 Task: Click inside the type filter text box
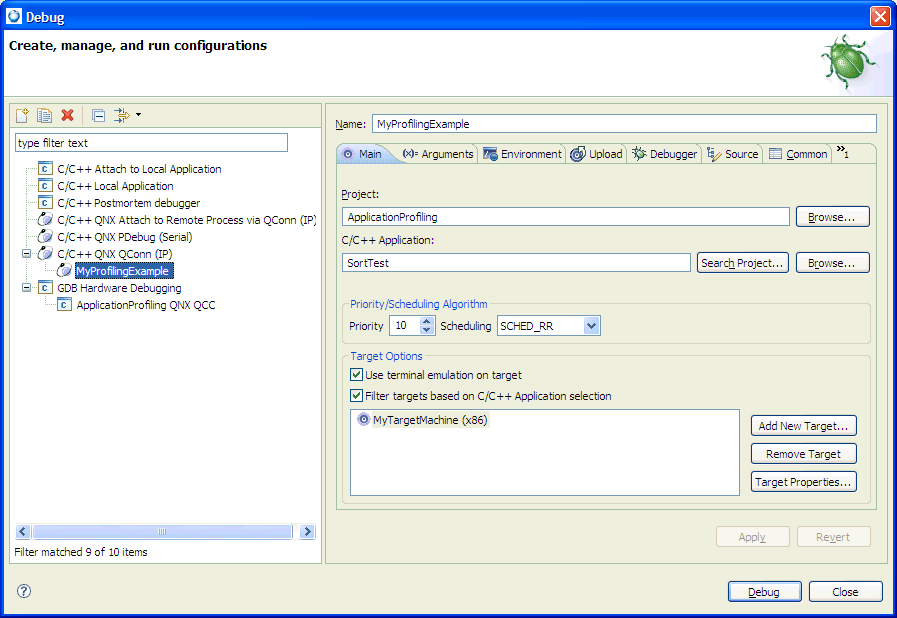coord(150,142)
